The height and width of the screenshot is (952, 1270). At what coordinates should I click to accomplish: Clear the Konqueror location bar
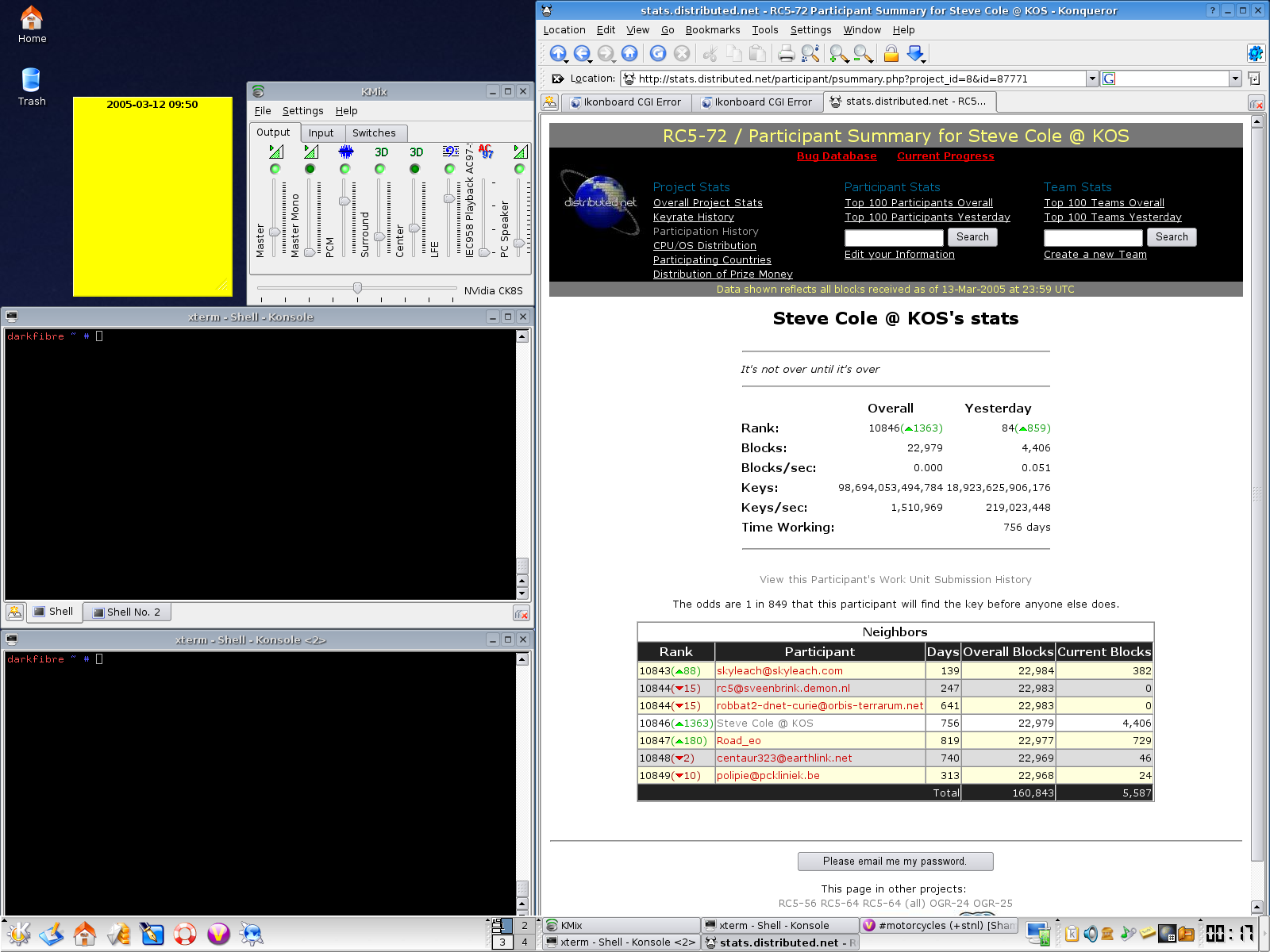[557, 79]
